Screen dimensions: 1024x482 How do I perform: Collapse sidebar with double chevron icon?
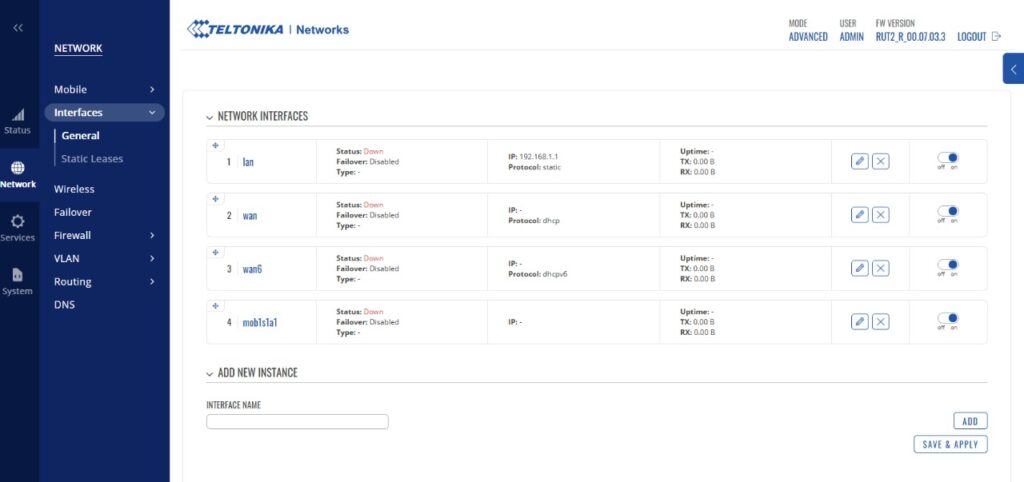coord(18,28)
